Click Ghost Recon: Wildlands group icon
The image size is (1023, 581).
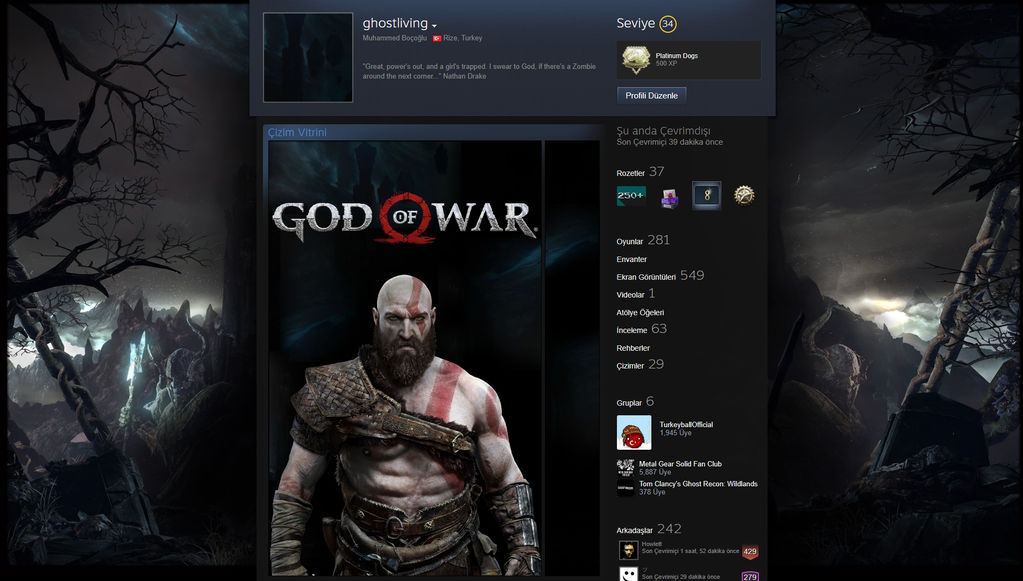[625, 488]
